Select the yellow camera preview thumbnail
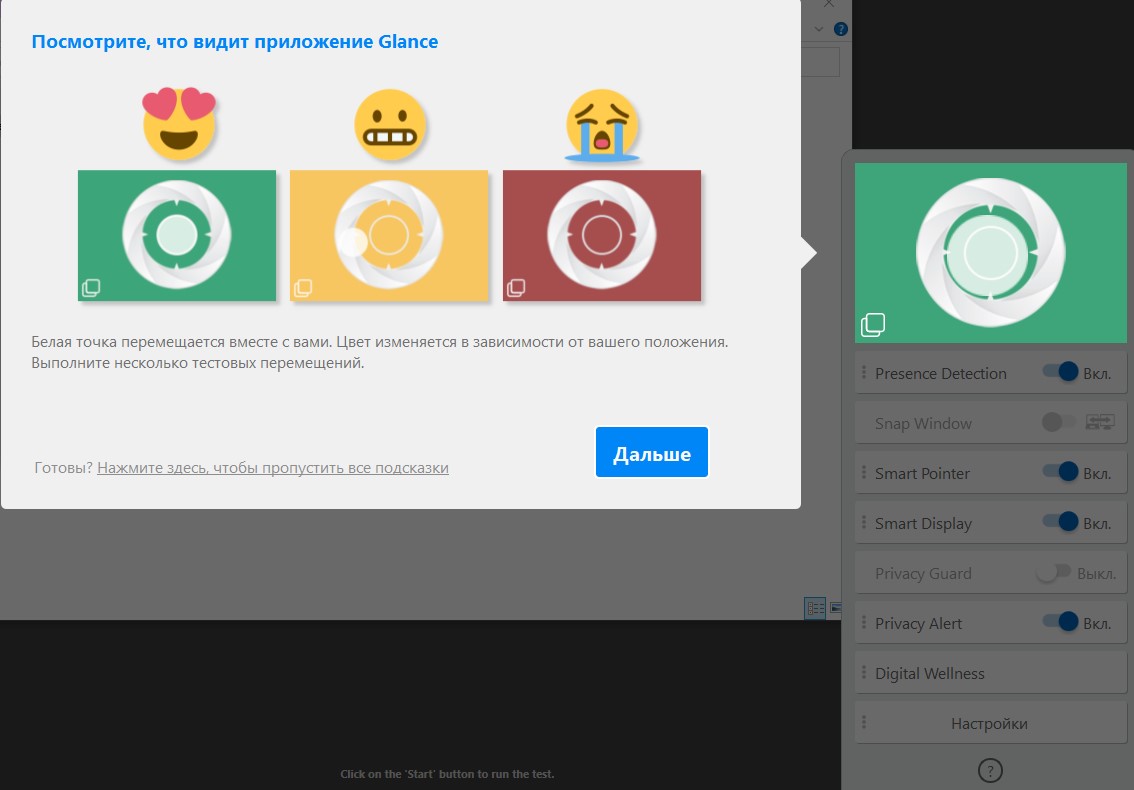 click(389, 235)
